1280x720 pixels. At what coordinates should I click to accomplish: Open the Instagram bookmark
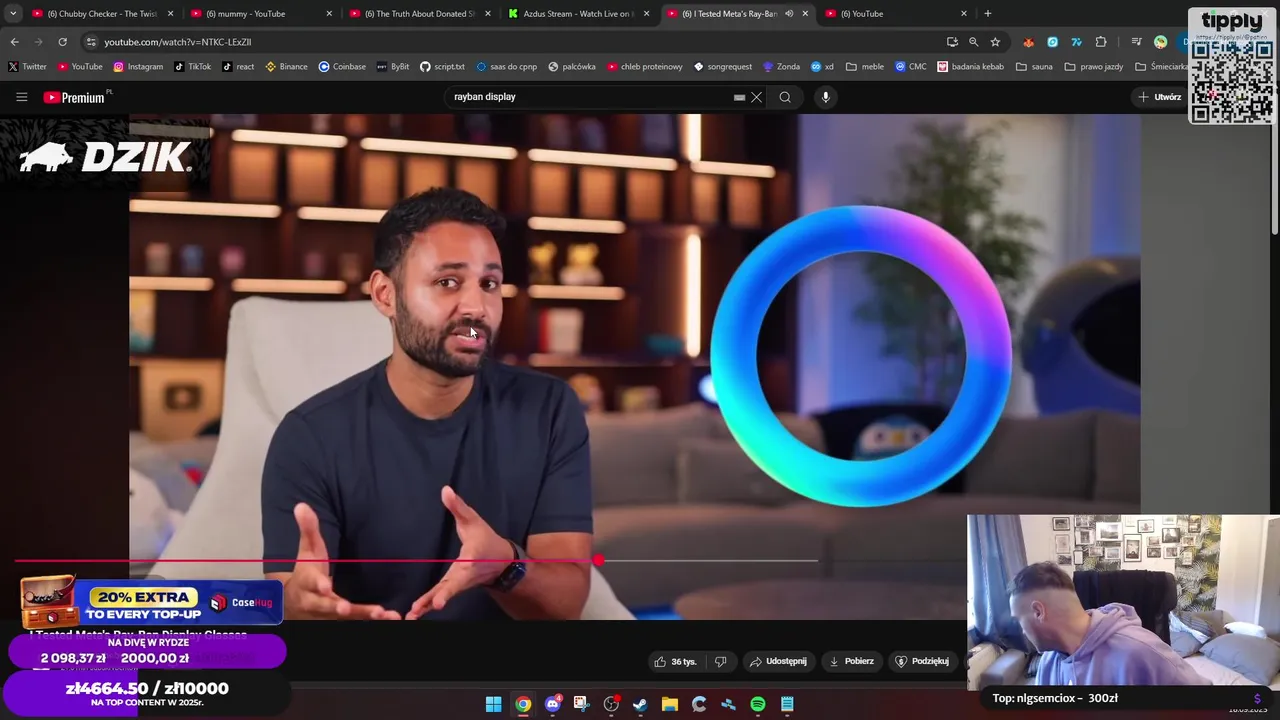pos(138,67)
